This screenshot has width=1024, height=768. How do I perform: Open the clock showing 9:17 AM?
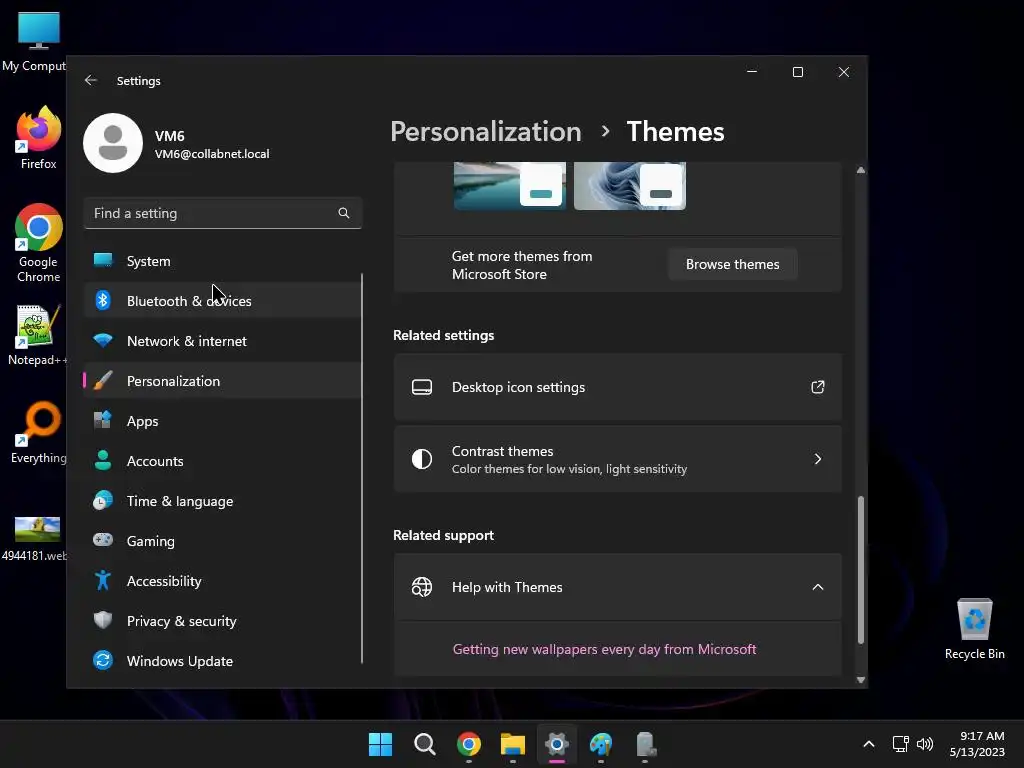(977, 744)
